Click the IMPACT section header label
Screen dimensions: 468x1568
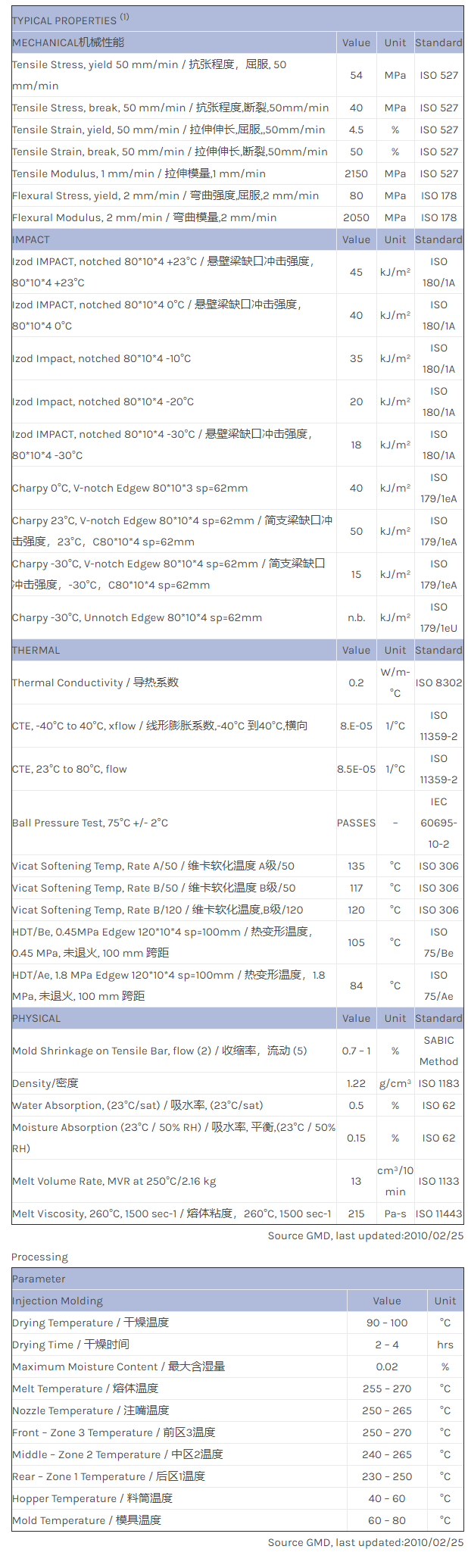click(x=31, y=239)
